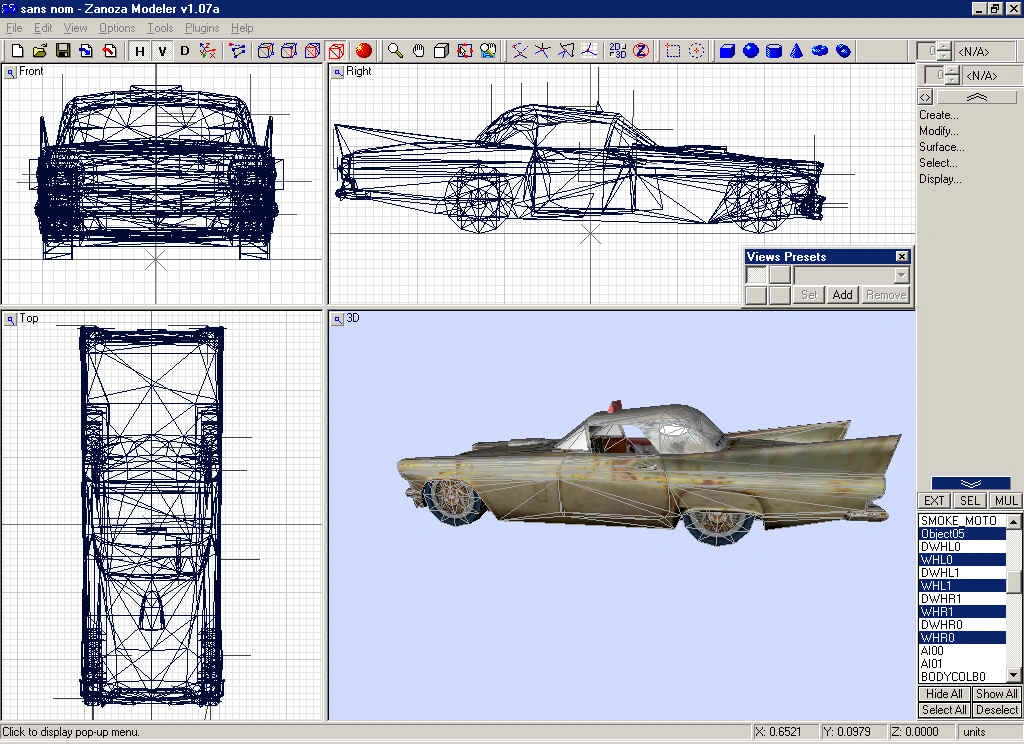The width and height of the screenshot is (1024, 744).
Task: Select the Zoom magnifier tool
Action: pyautogui.click(x=396, y=50)
